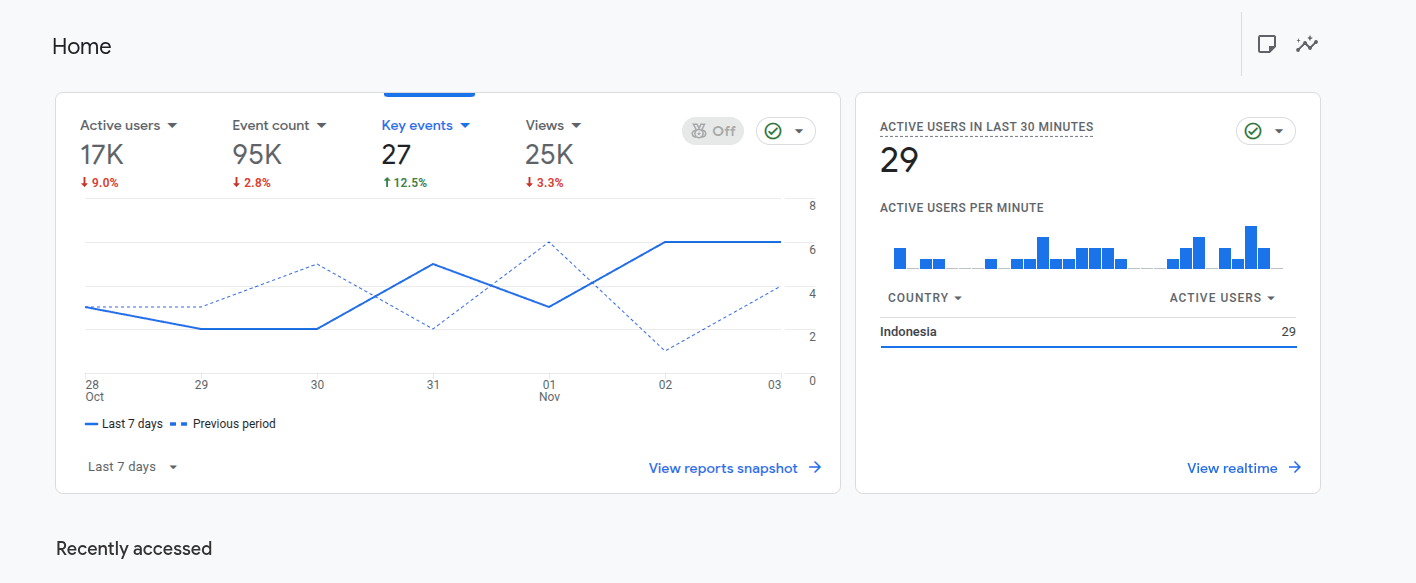The image size is (1416, 583).
Task: Switch to the Views metric tab
Action: (544, 126)
